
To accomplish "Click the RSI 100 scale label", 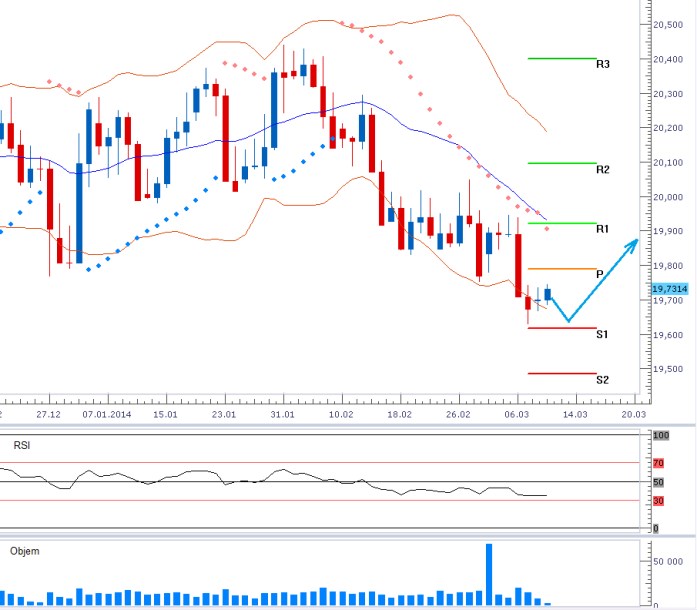I will [661, 435].
